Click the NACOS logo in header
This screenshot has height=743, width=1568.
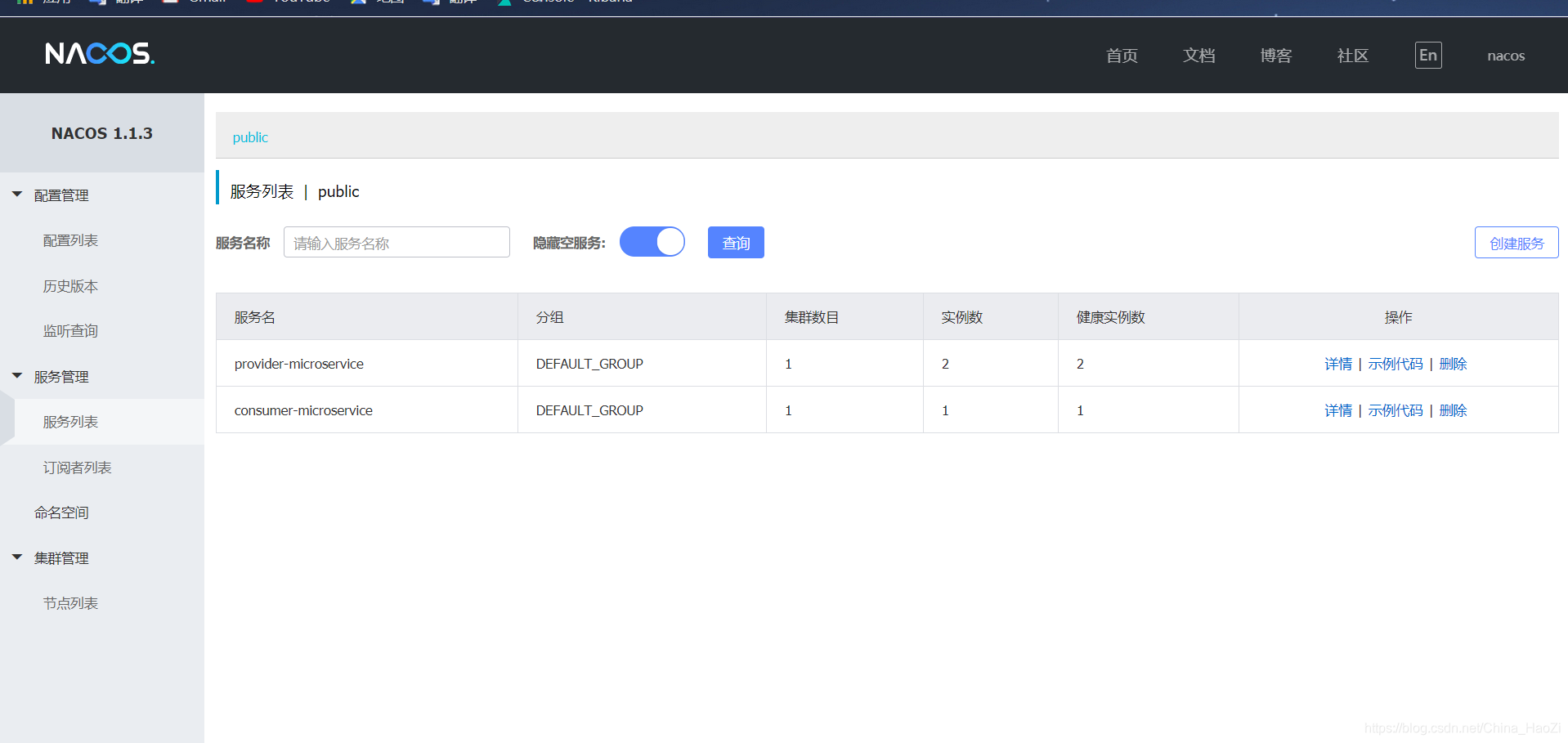tap(100, 54)
